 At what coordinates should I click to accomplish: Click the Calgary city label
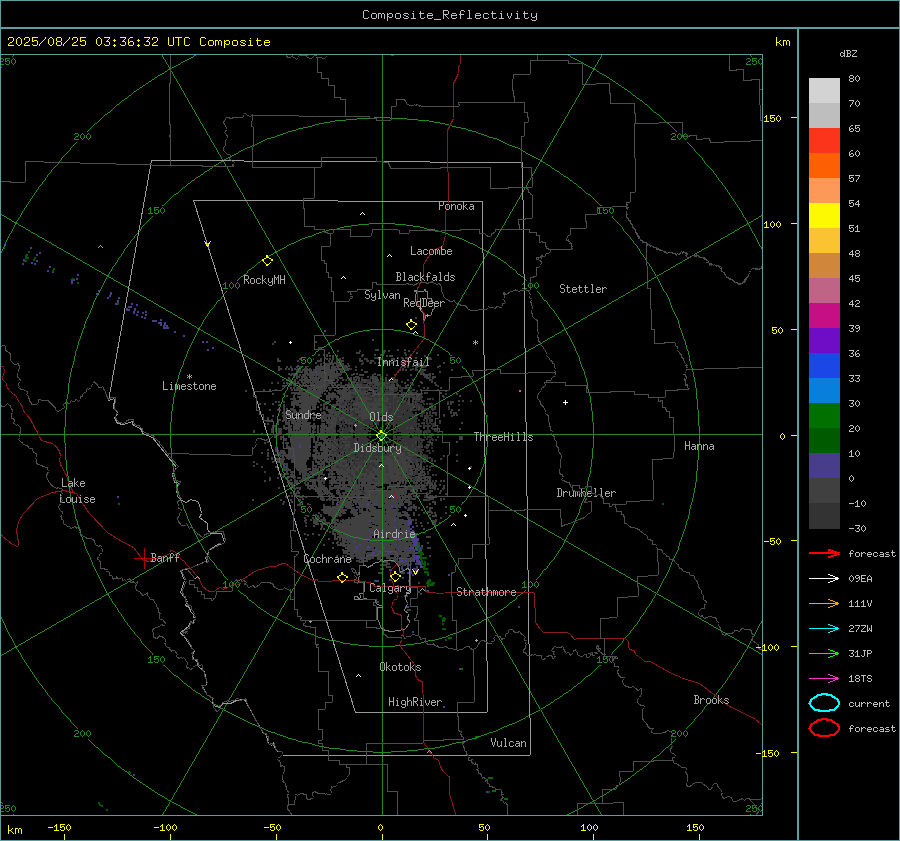390,588
